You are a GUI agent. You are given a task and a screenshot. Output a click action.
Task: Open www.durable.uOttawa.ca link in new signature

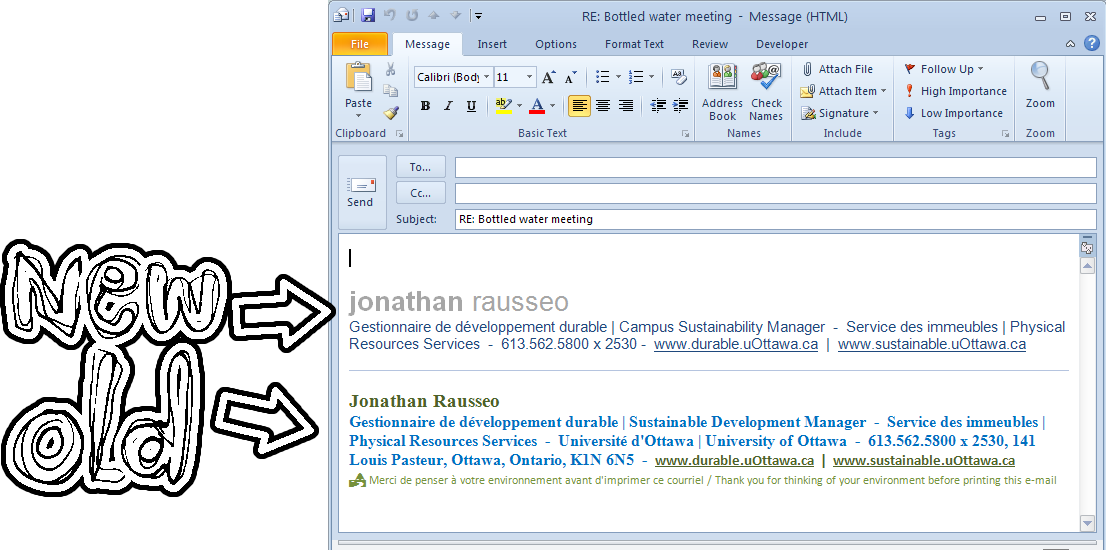(736, 345)
